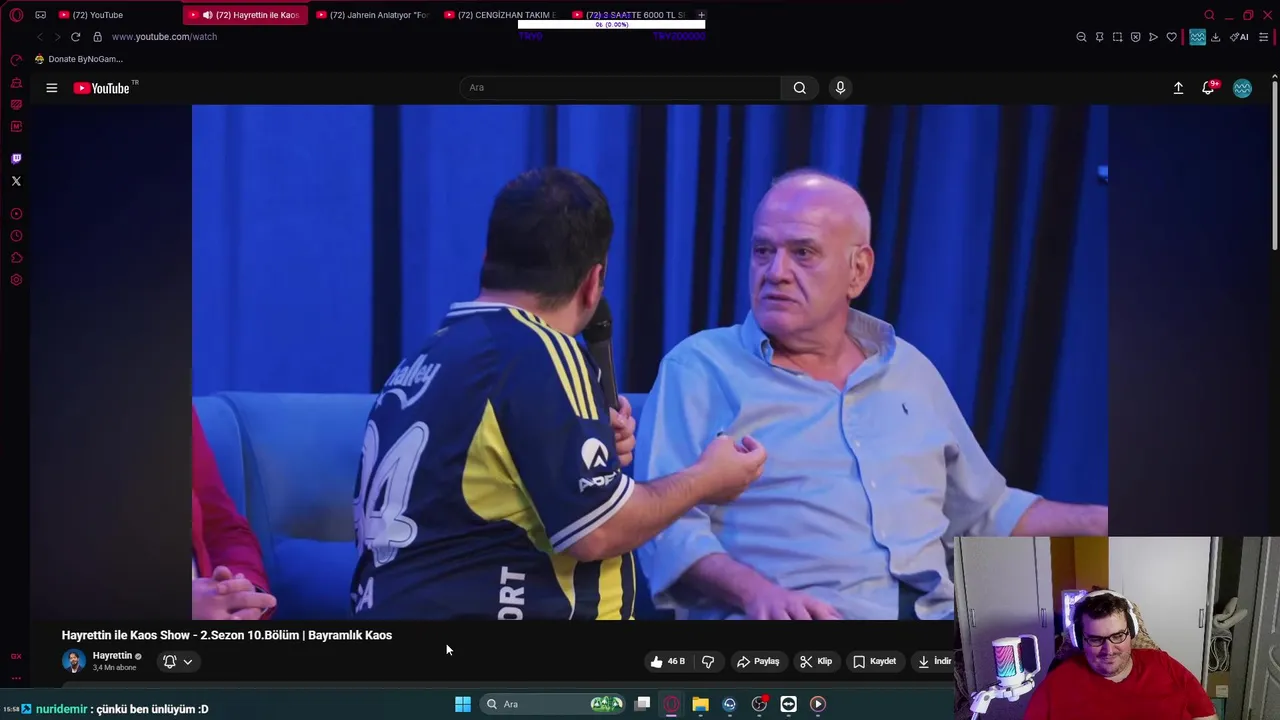Switch to the CENGİZHAN TAKIM tab
The width and height of the screenshot is (1280, 720).
(x=499, y=15)
